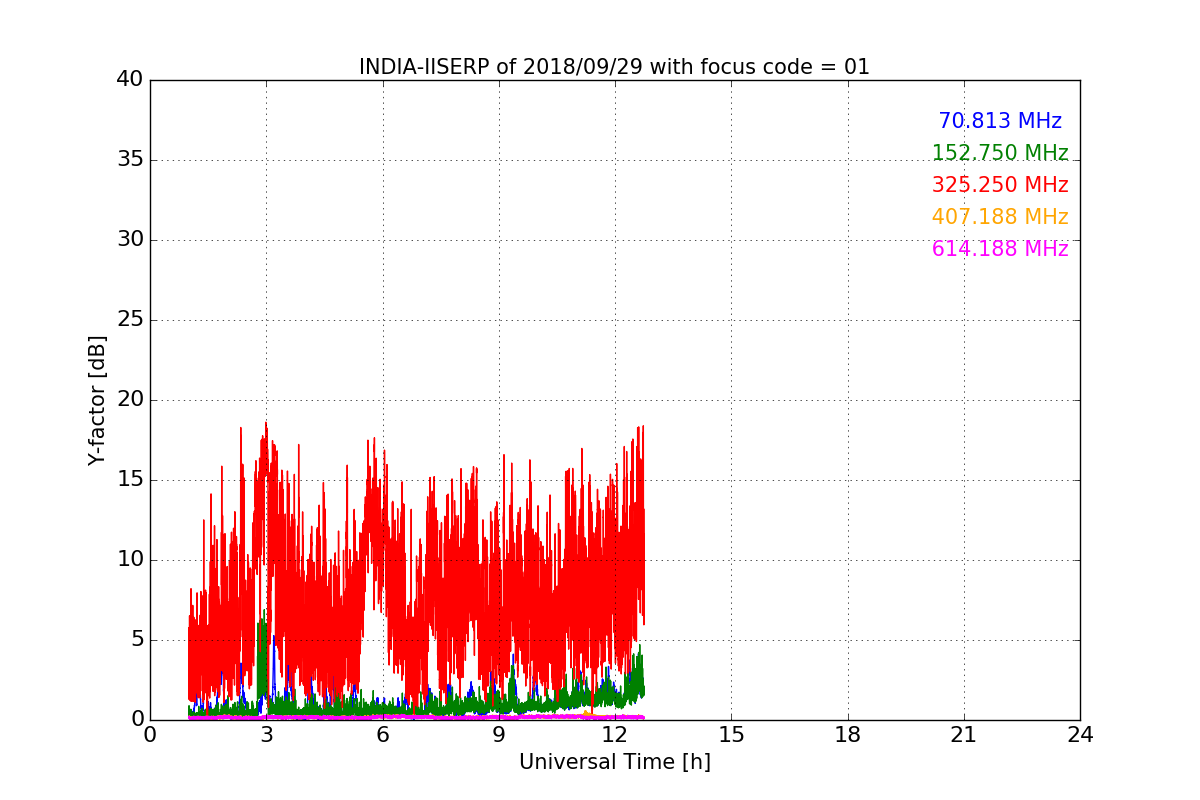Click x-axis tick label 9

499,735
